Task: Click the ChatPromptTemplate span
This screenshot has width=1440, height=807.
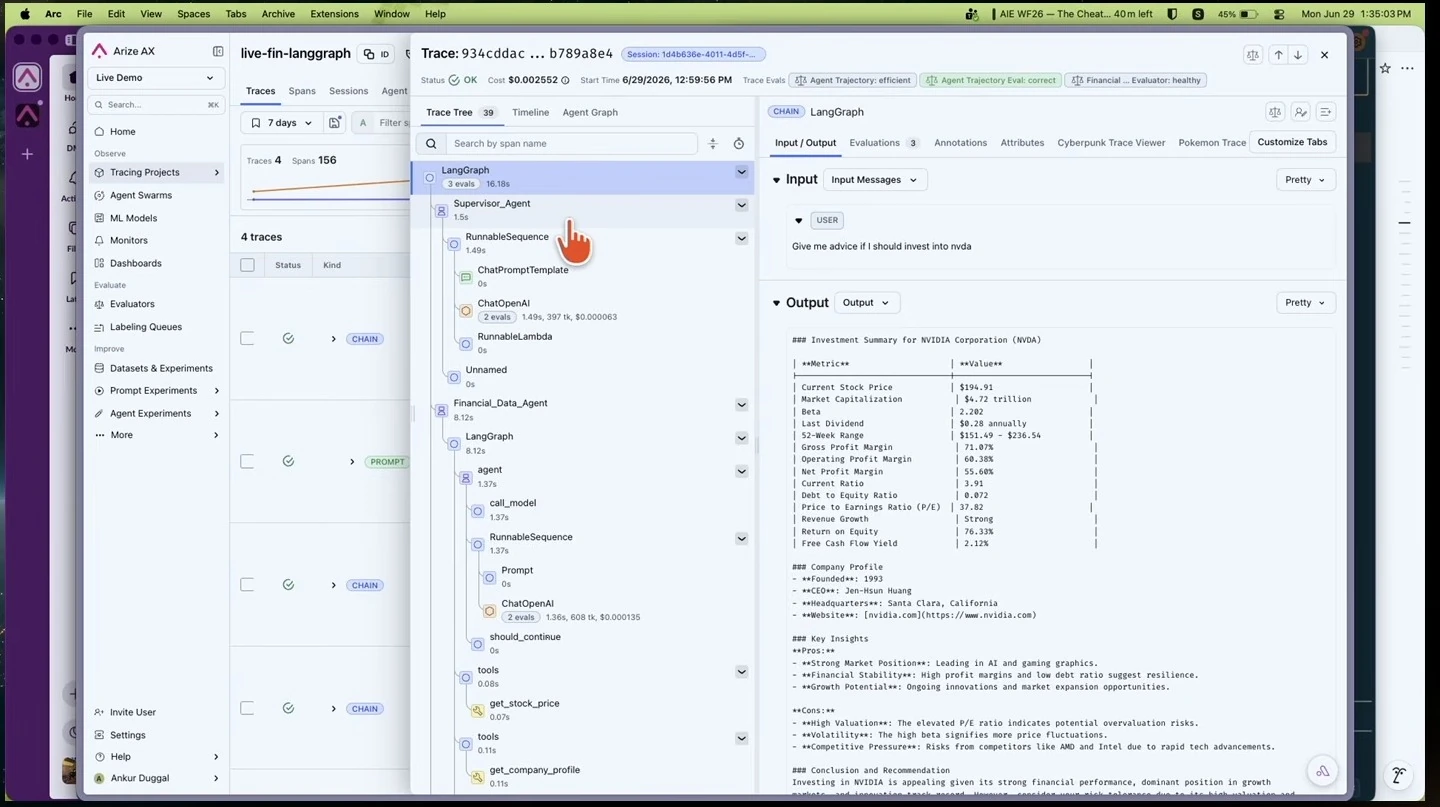Action: pos(523,270)
